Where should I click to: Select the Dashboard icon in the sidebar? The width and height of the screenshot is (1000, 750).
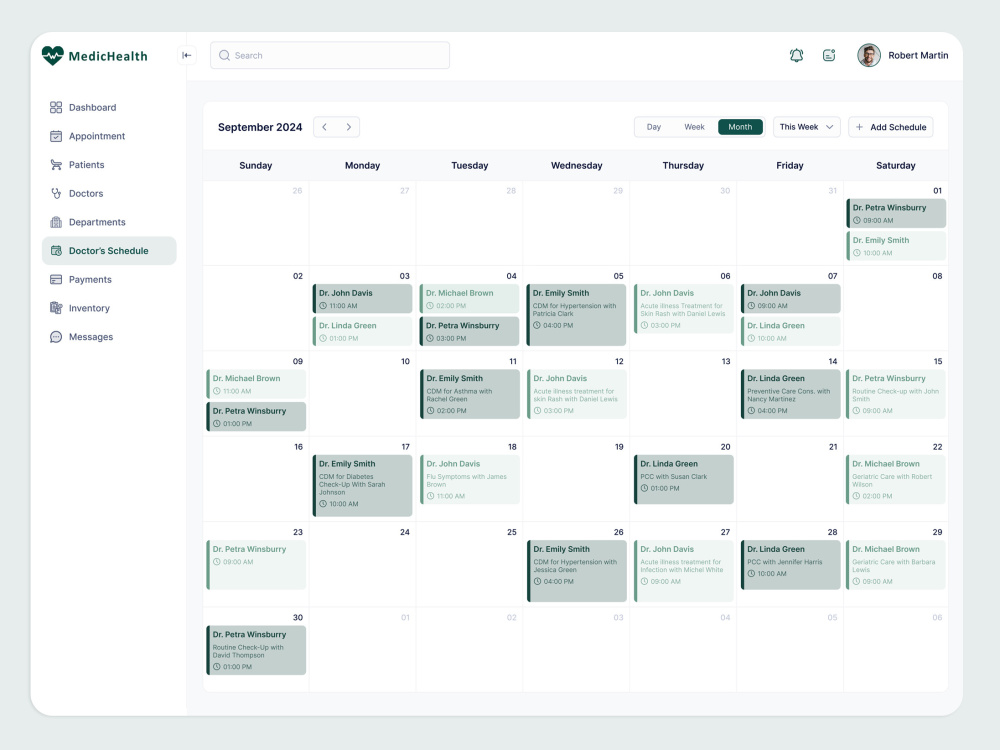56,107
